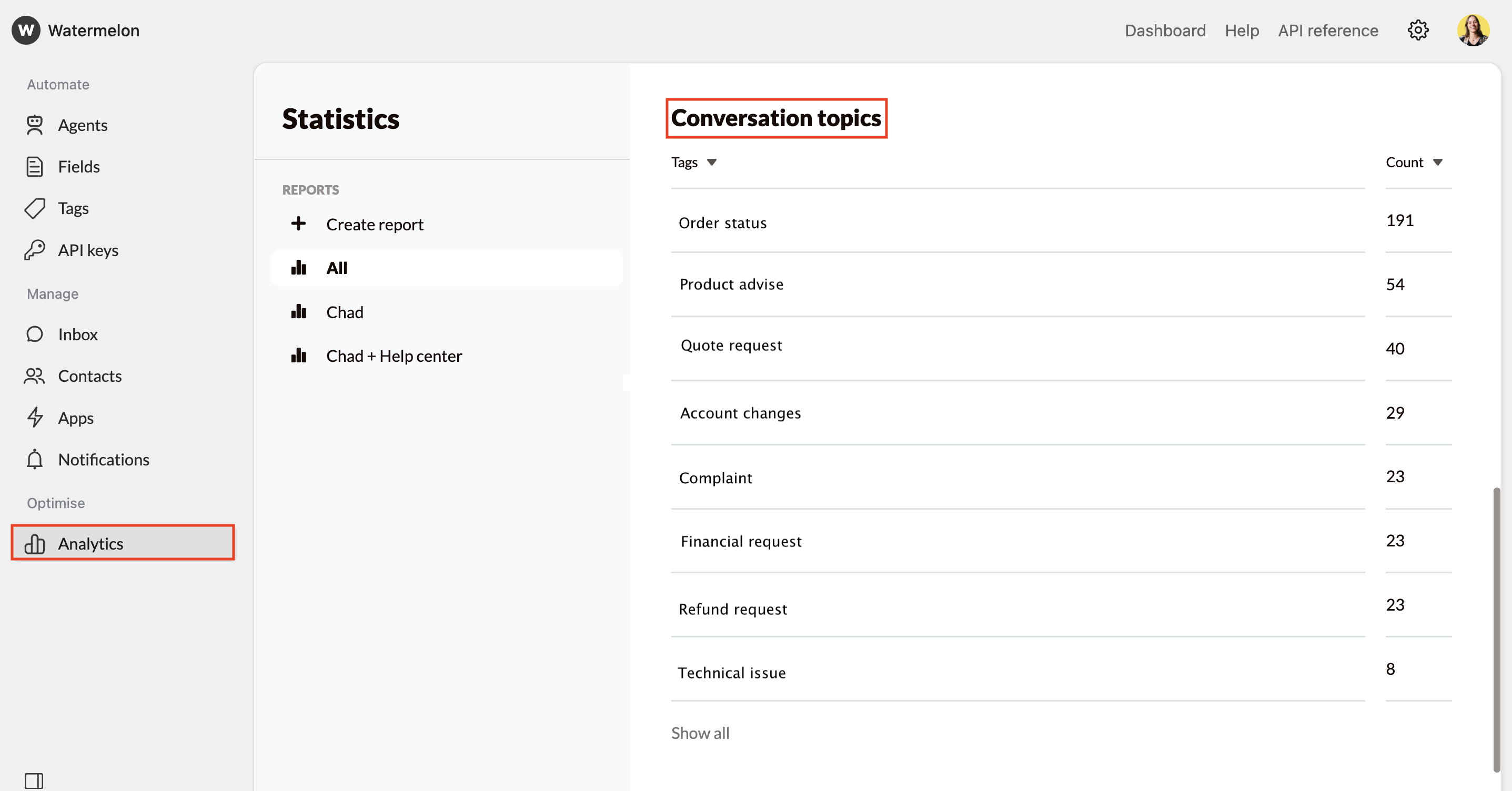Image resolution: width=1512 pixels, height=791 pixels.
Task: Open the API keys page
Action: tap(88, 250)
